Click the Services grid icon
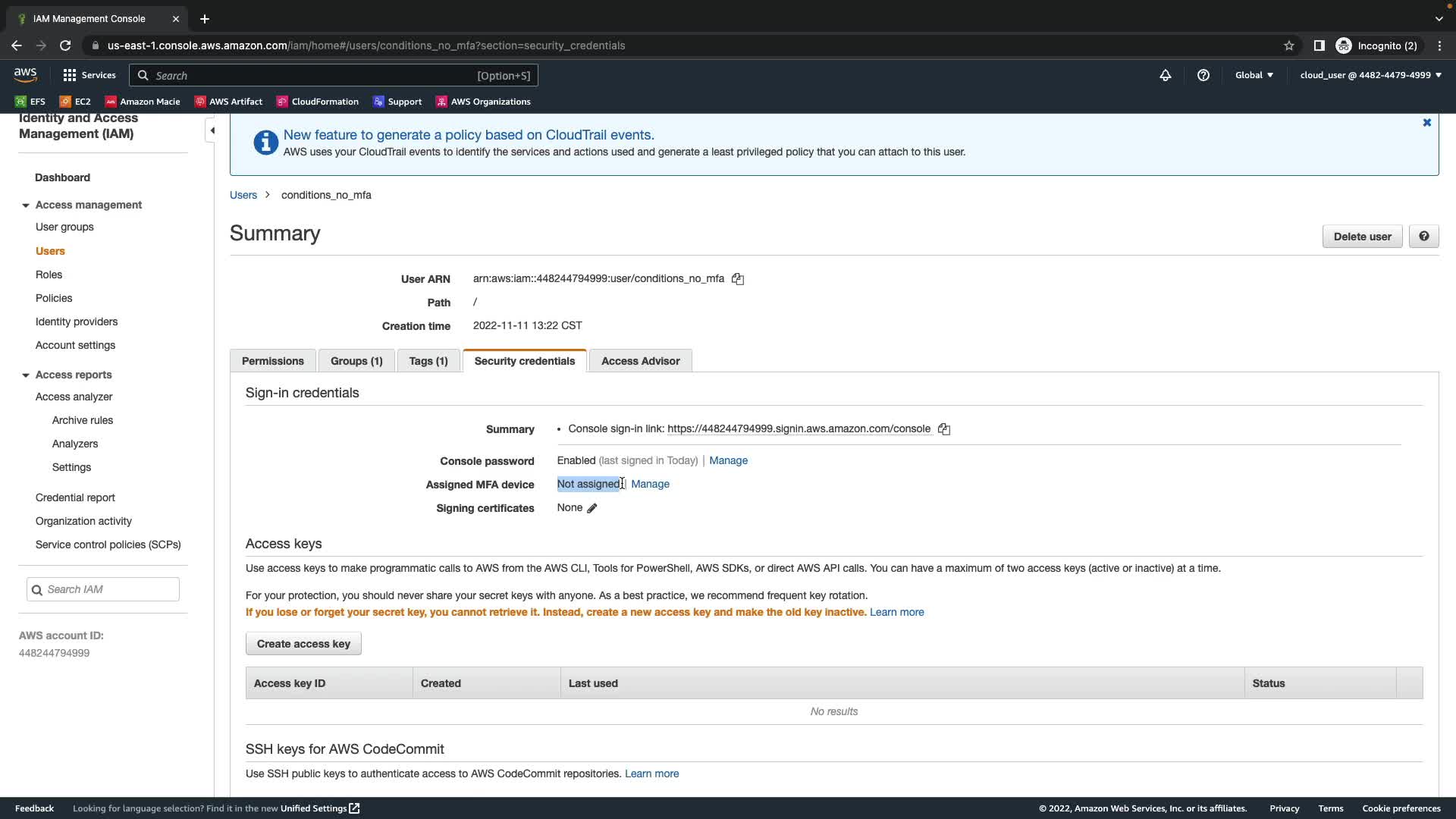The width and height of the screenshot is (1456, 819). point(70,75)
